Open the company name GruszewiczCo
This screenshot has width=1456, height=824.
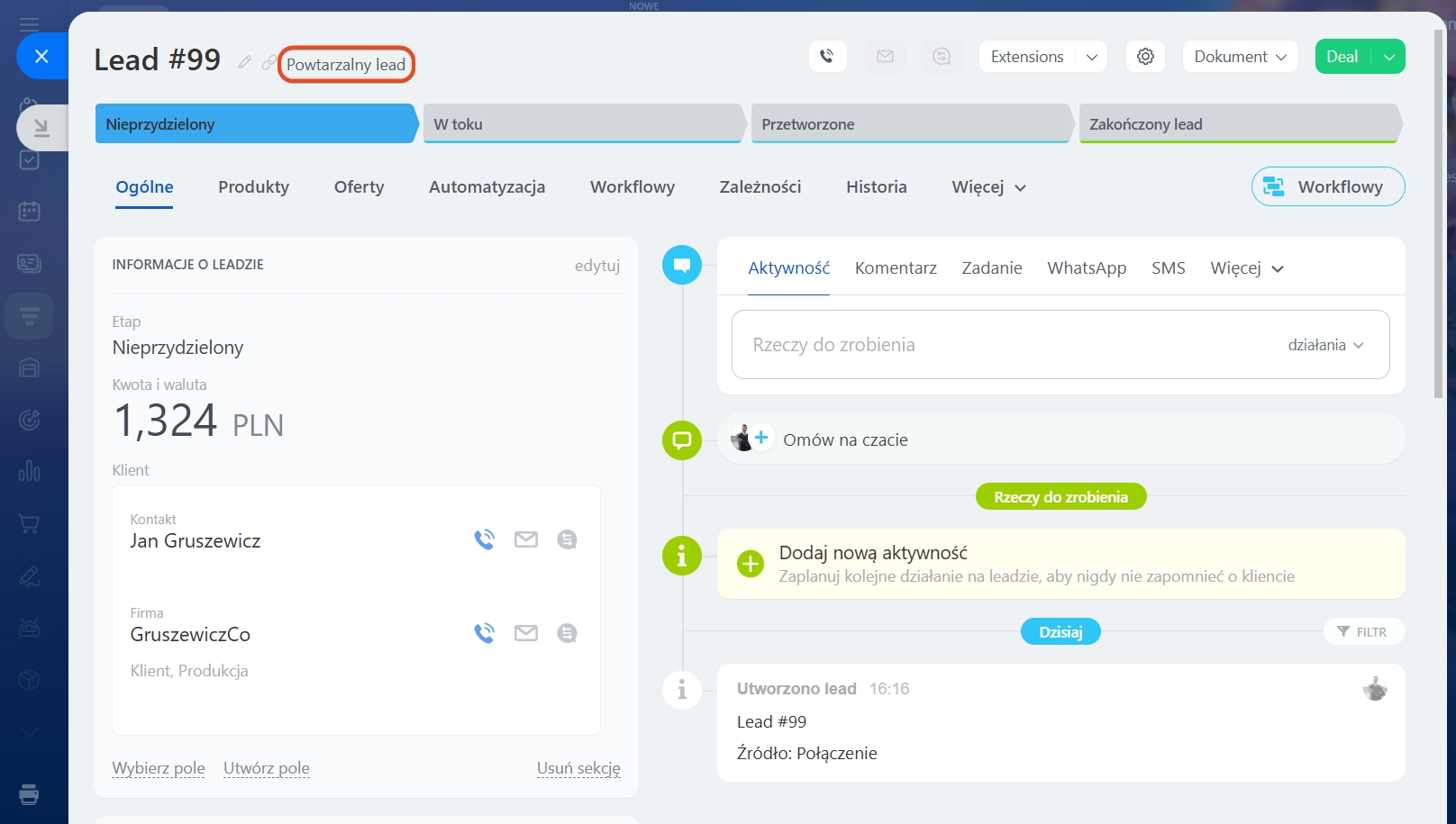190,635
